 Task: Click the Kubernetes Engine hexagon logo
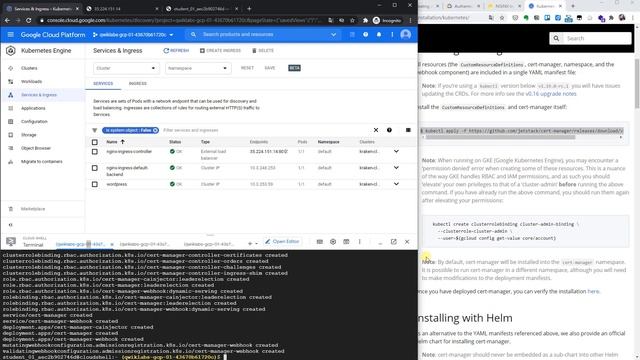click(11, 51)
